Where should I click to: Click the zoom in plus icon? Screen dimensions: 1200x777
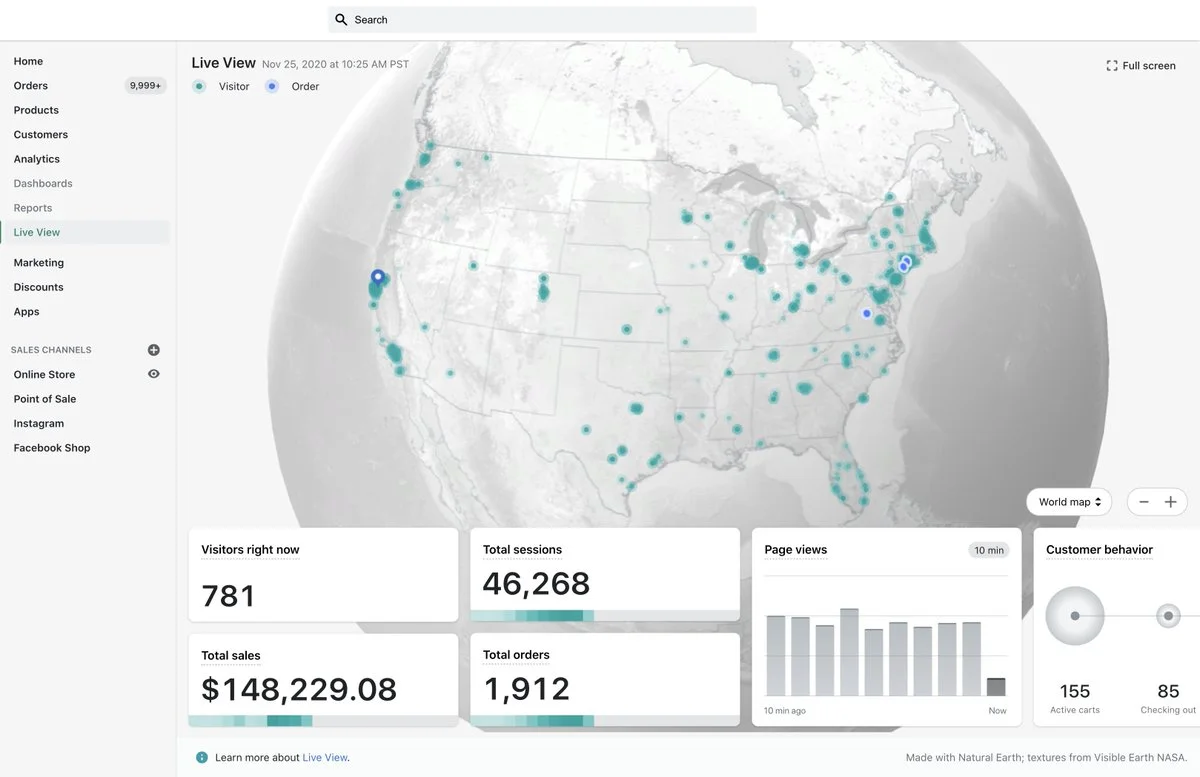coord(1170,502)
